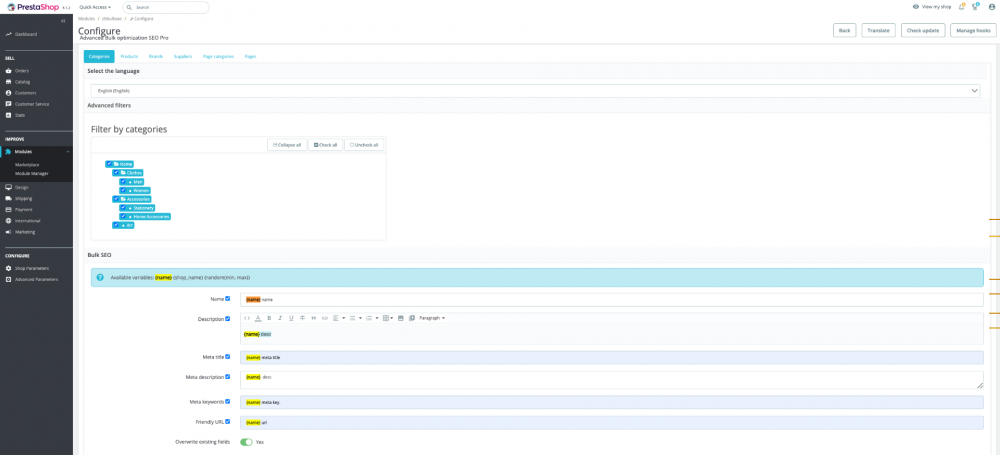Open bullet list dropdown in editor

[355, 318]
